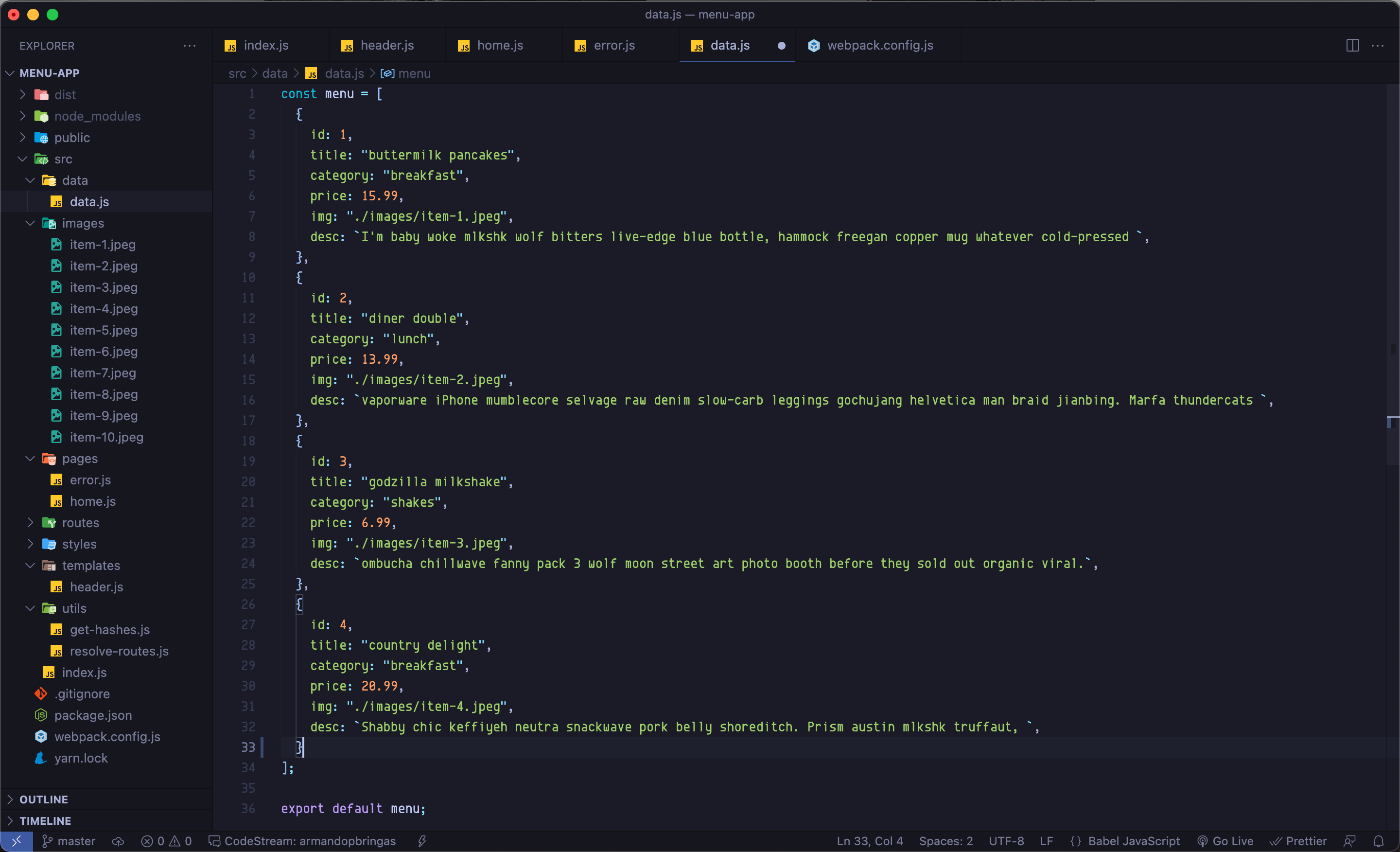Image resolution: width=1400 pixels, height=852 pixels.
Task: Open the remote window indicator icon
Action: click(x=17, y=841)
